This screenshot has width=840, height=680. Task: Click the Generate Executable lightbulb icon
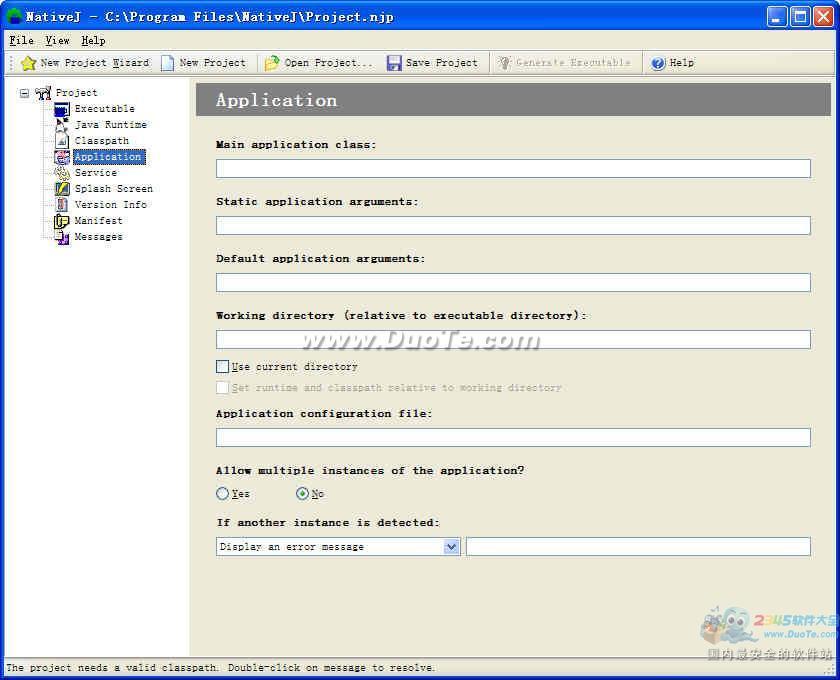(x=504, y=63)
